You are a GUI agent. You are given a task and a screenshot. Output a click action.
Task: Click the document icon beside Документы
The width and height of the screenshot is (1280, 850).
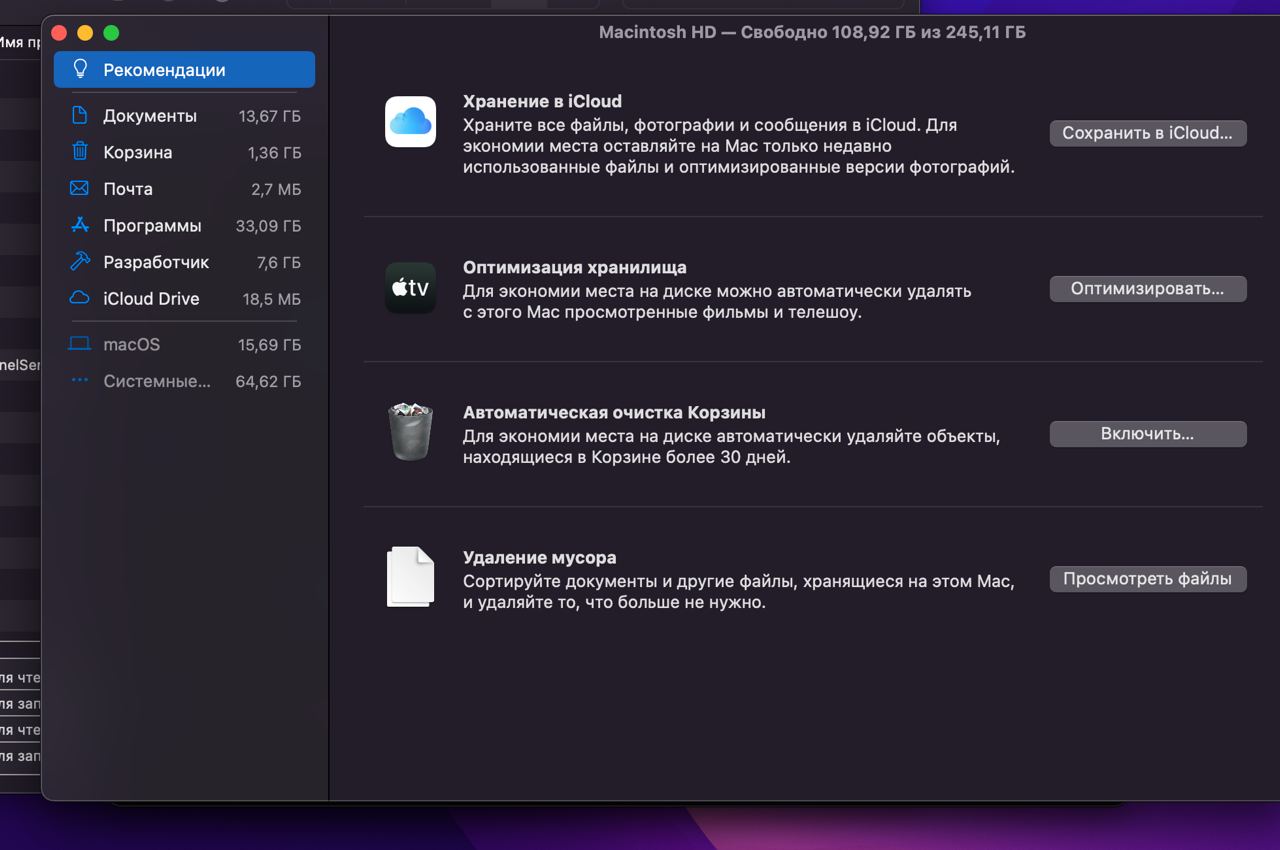click(80, 116)
